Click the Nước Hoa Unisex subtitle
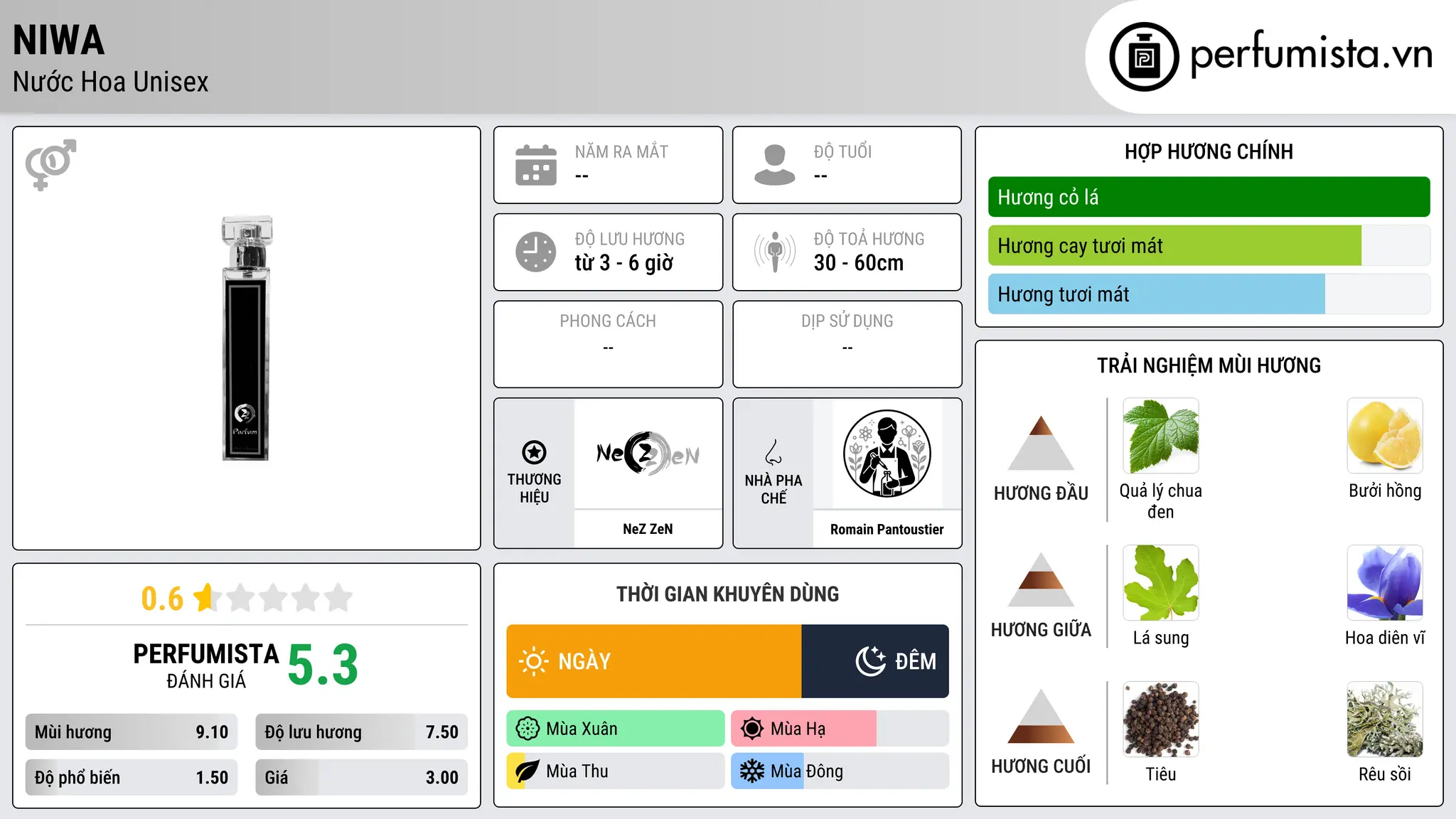1456x819 pixels. point(111,82)
